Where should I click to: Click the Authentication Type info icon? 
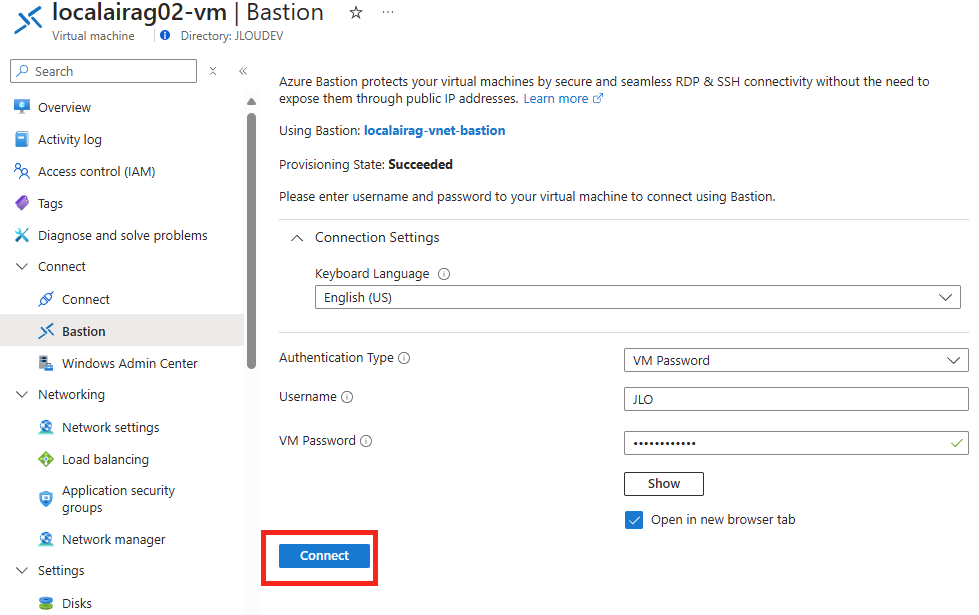(x=404, y=358)
